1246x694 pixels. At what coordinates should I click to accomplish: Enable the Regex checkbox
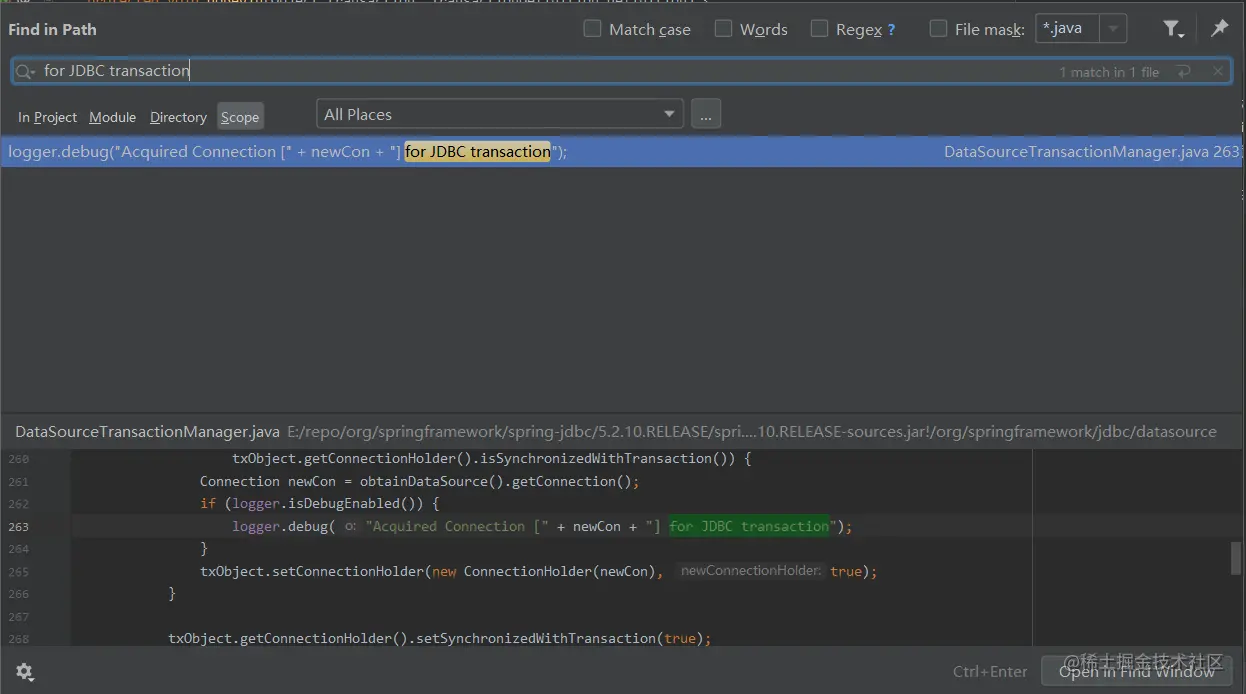(819, 29)
